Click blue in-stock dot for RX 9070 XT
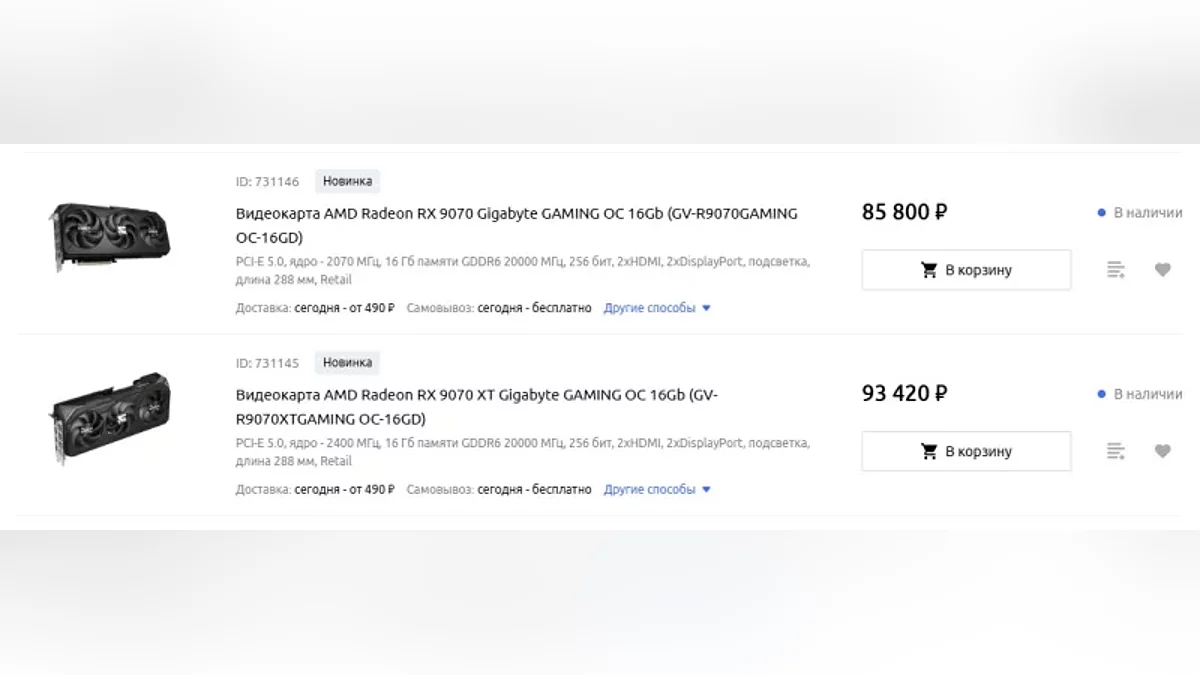This screenshot has height=675, width=1200. point(1101,394)
